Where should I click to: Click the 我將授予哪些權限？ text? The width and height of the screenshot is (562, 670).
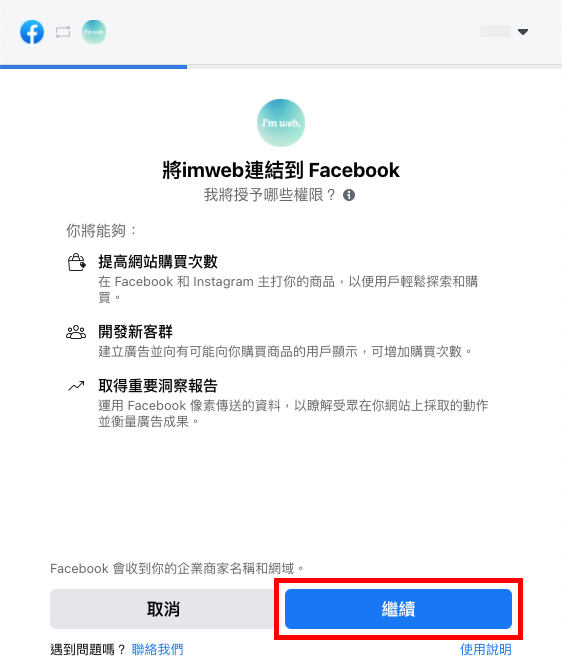coord(270,195)
